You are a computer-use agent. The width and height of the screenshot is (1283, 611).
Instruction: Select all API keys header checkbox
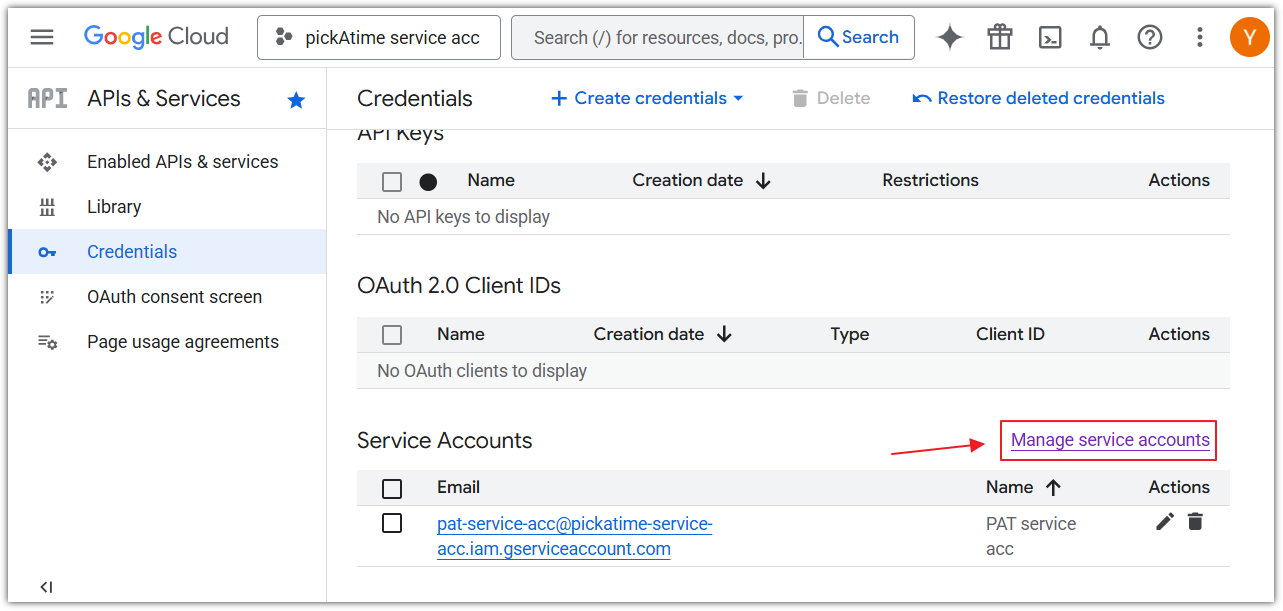coord(392,181)
